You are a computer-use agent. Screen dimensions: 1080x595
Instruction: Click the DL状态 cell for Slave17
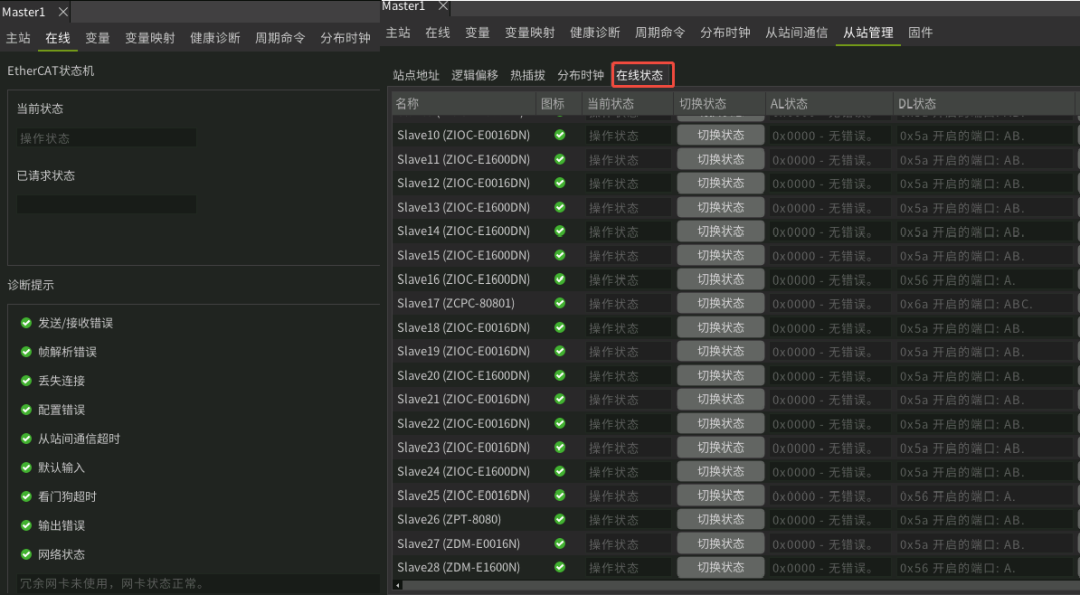pos(984,304)
